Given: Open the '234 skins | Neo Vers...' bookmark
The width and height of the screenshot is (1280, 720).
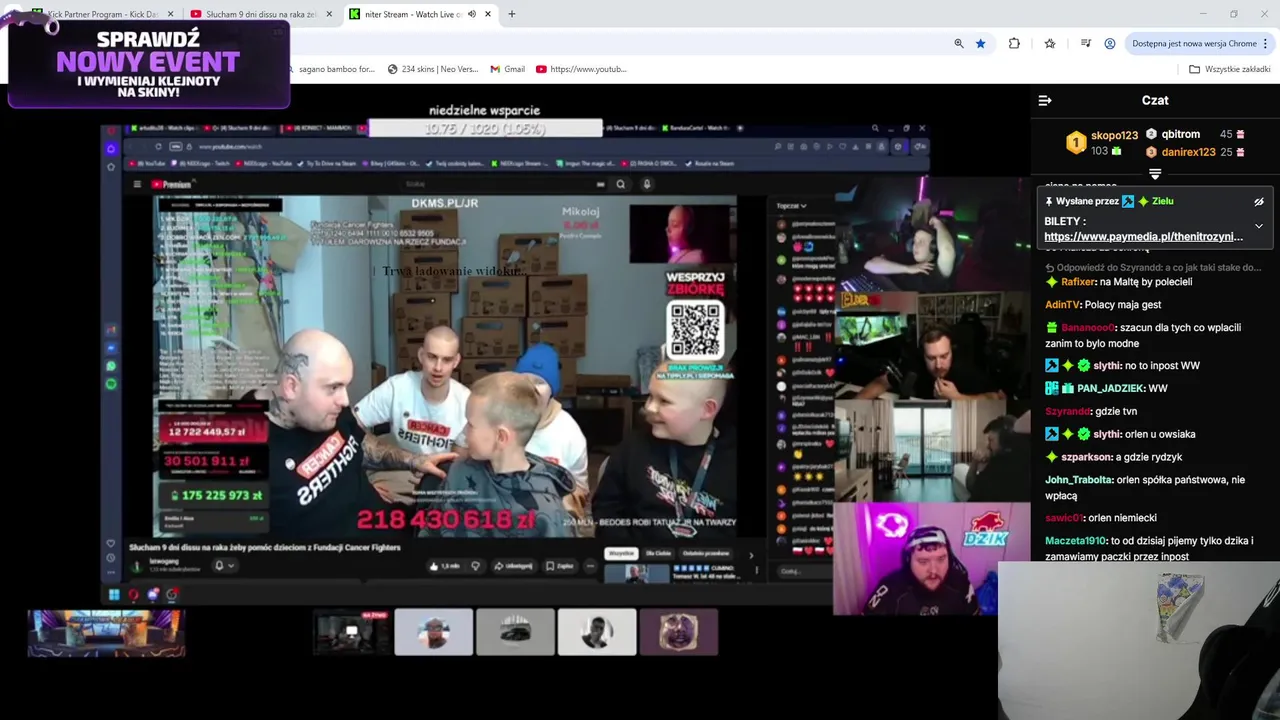Looking at the screenshot, I should (432, 69).
